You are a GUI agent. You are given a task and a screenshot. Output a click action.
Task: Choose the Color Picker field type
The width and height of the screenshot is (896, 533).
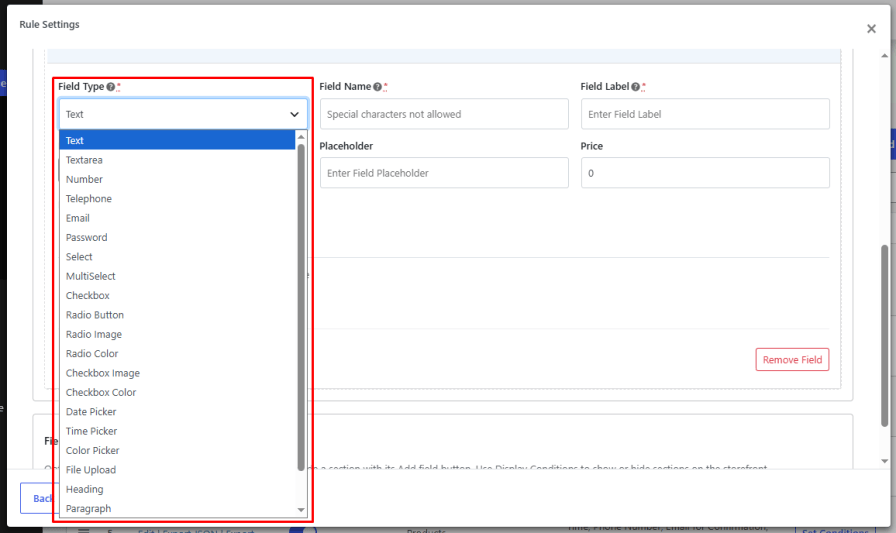click(177, 451)
